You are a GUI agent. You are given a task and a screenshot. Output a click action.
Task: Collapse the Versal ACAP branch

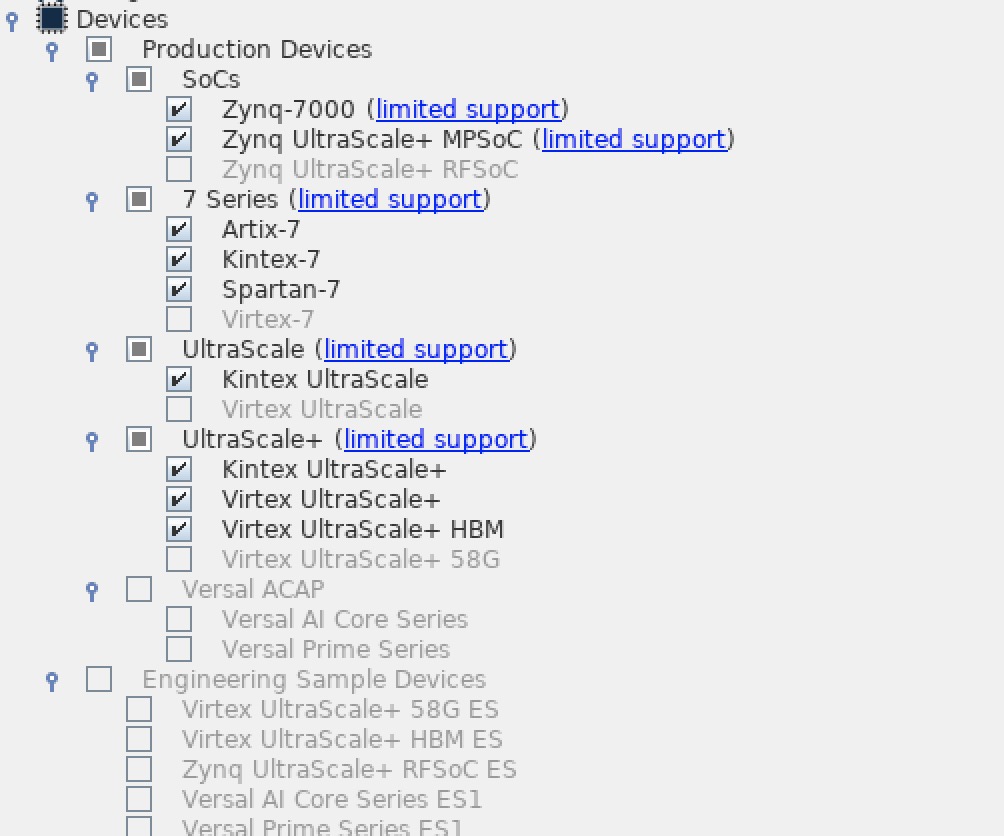pyautogui.click(x=91, y=591)
